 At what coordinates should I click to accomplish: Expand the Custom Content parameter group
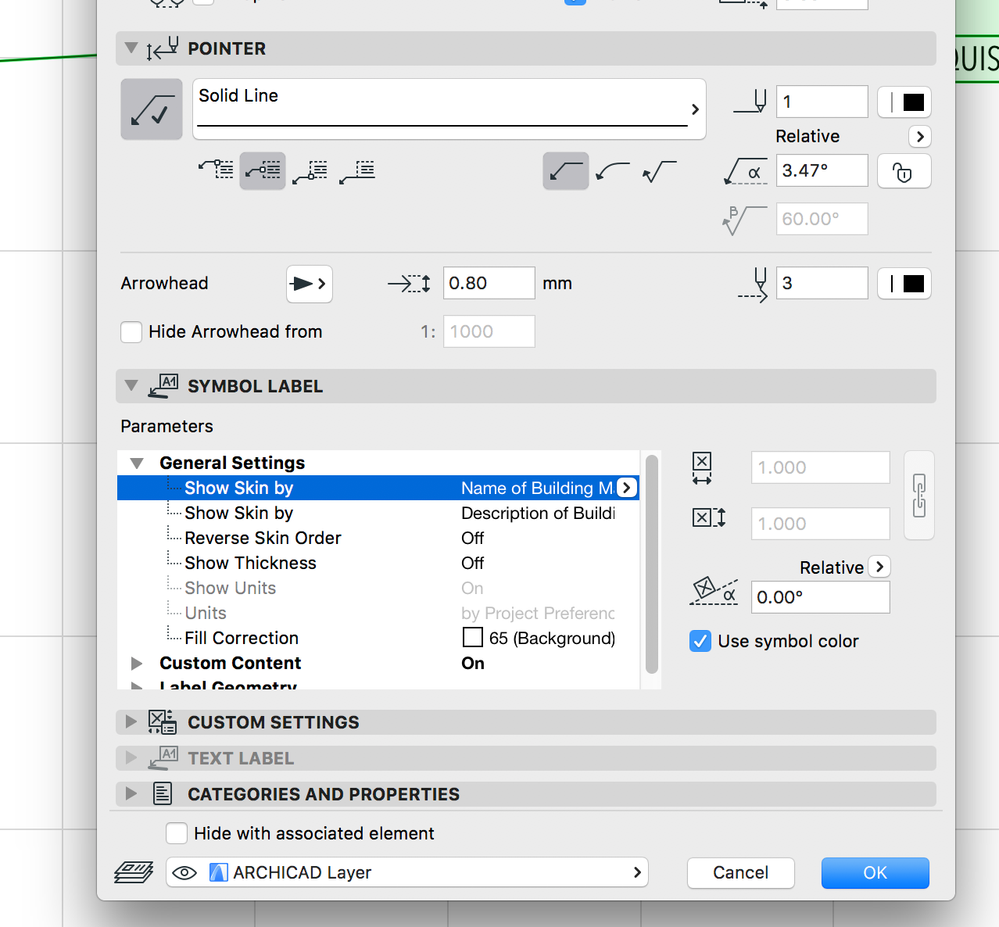[137, 663]
